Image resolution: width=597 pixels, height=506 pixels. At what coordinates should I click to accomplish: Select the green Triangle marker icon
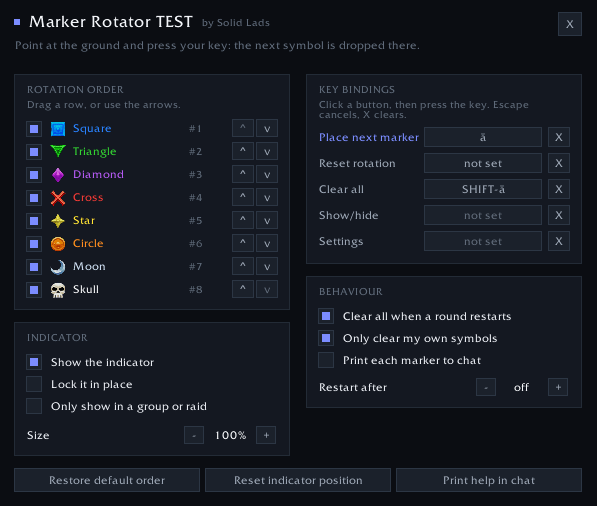click(58, 152)
